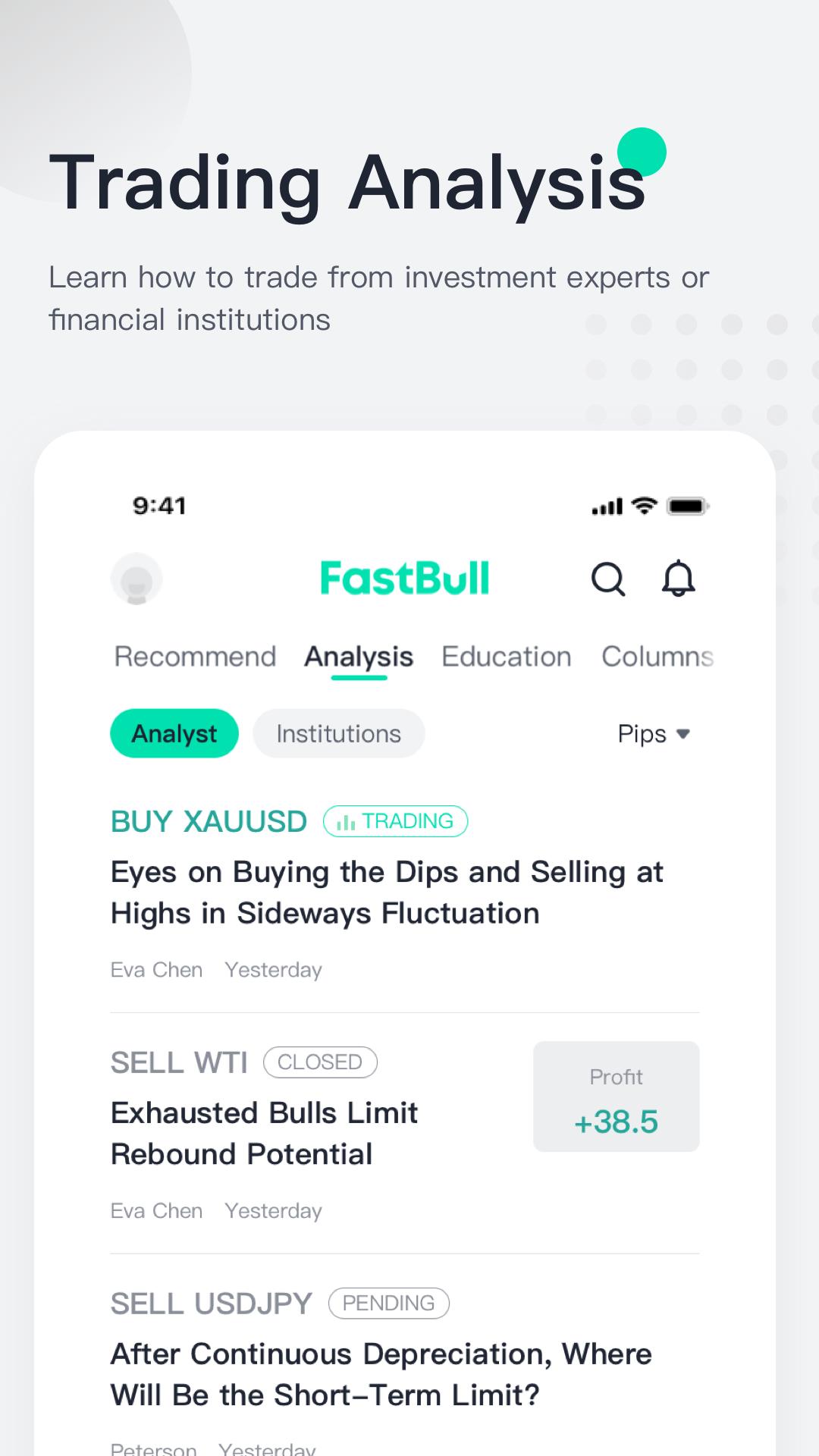Open the search magnifier icon
The width and height of the screenshot is (819, 1456).
[607, 579]
